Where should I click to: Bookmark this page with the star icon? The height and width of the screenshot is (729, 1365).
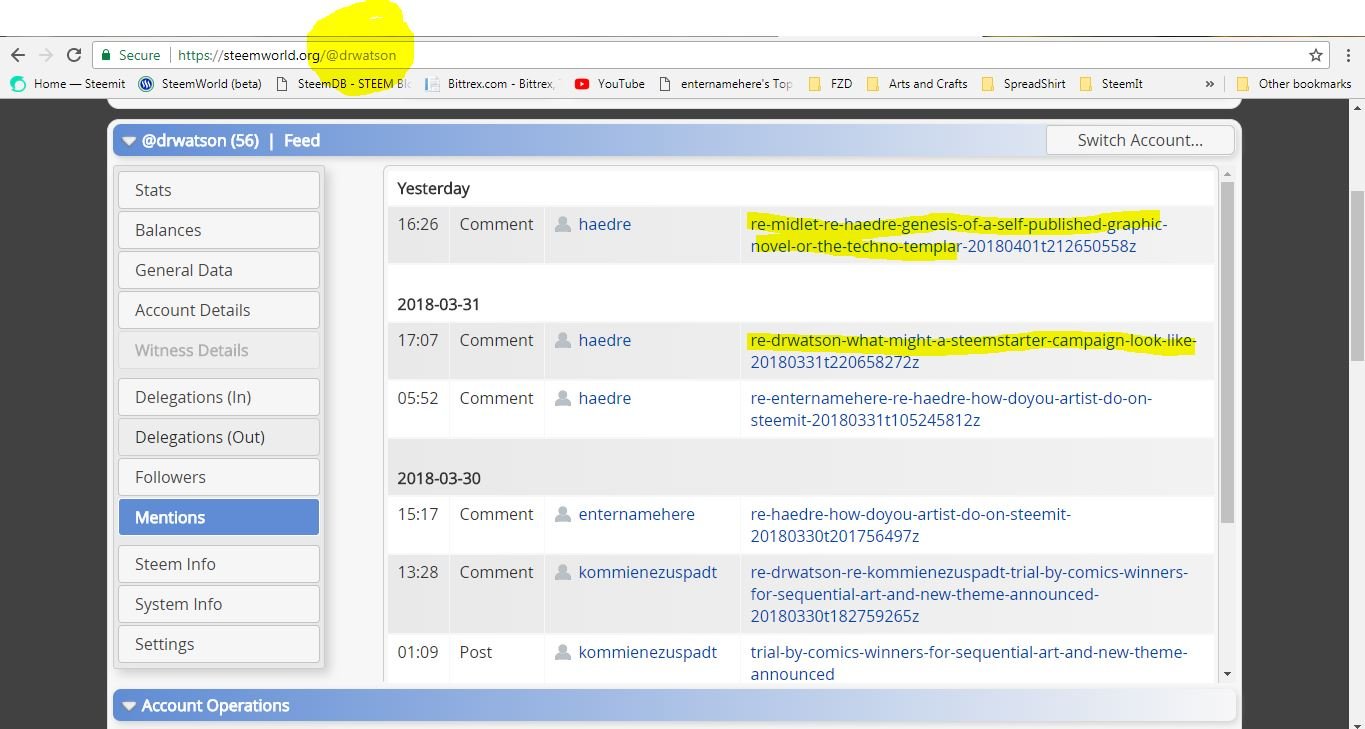tap(1316, 55)
